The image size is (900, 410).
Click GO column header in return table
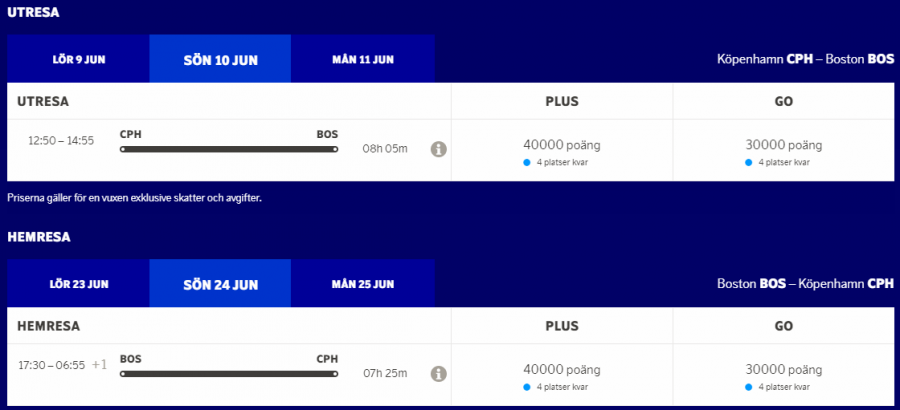[x=783, y=326]
